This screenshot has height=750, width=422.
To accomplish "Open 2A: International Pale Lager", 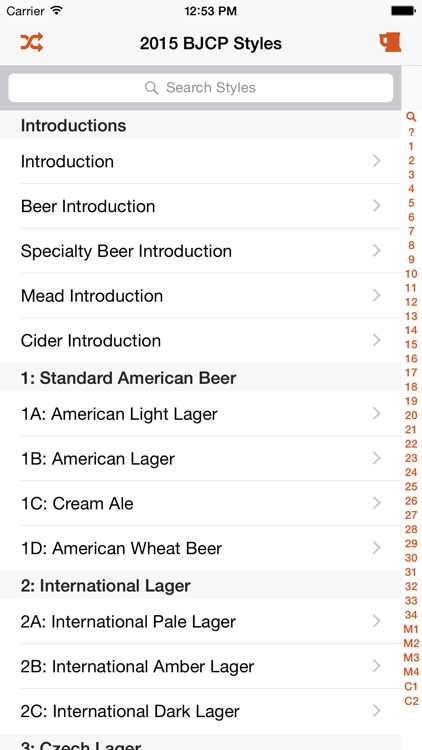I will pos(200,621).
